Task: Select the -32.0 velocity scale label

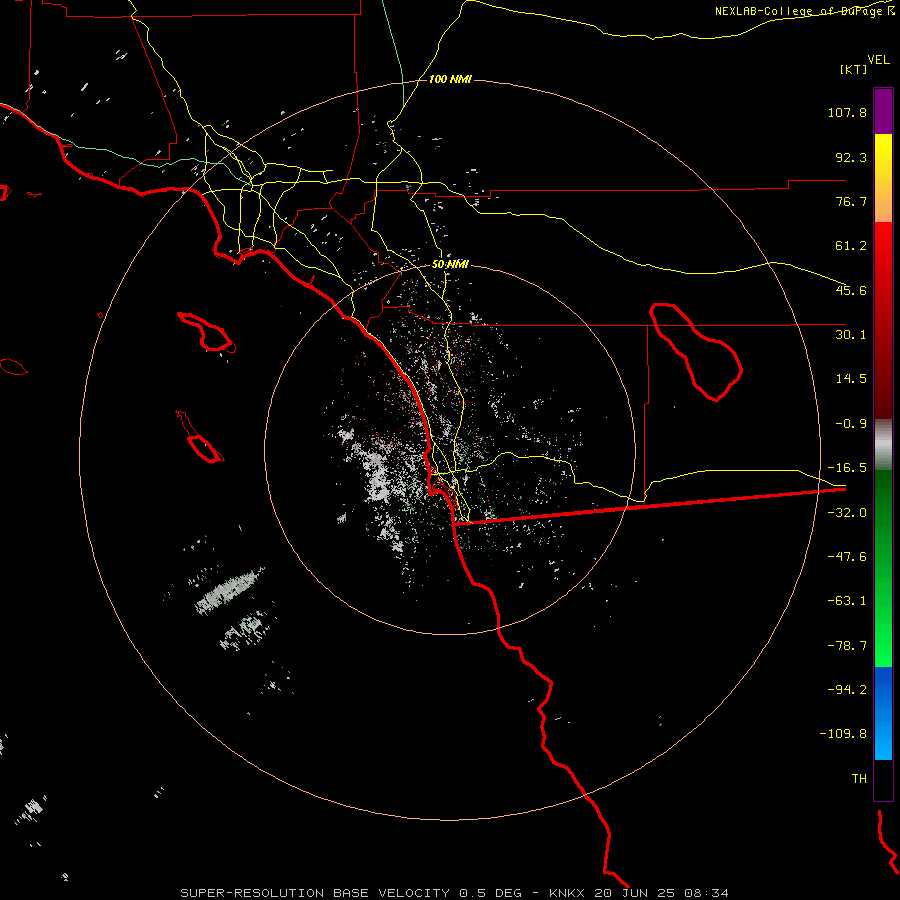Action: tap(847, 513)
